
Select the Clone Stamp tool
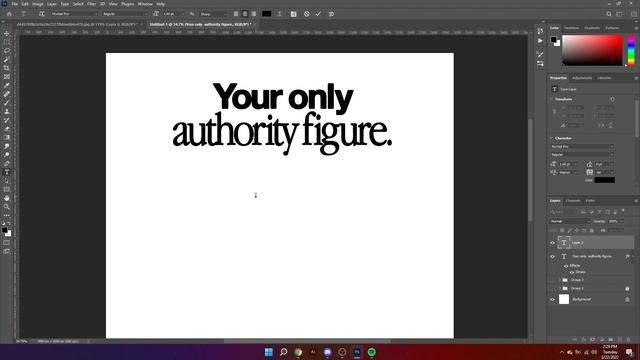(7, 111)
